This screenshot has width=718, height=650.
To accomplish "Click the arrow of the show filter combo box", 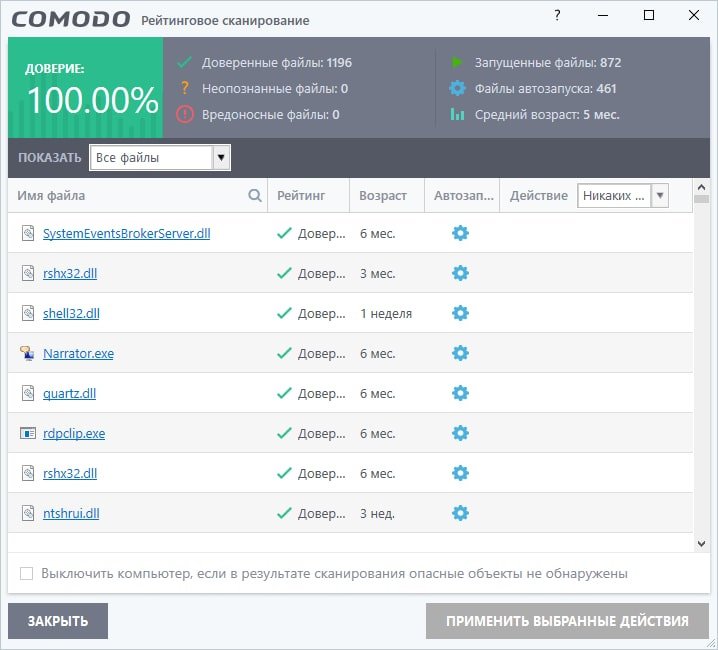I will click(x=221, y=158).
